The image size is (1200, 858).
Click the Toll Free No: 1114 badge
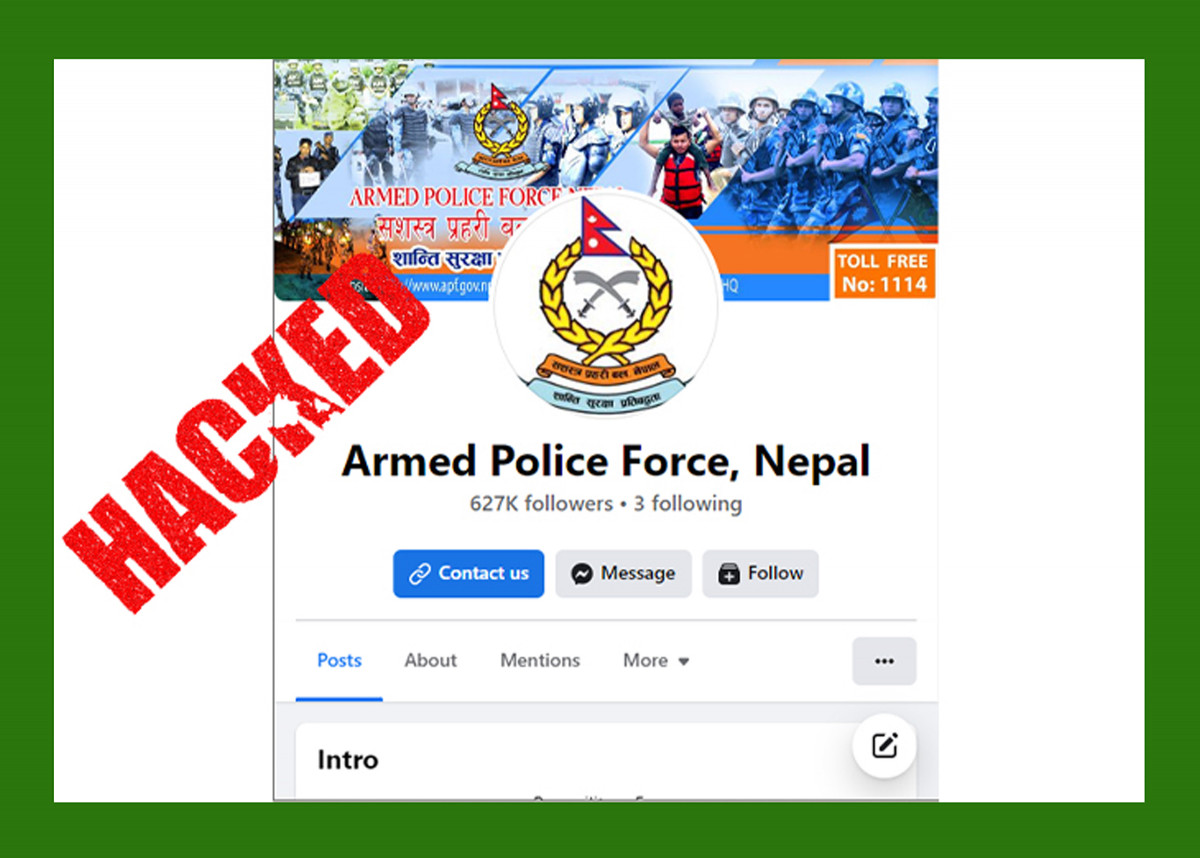tap(883, 273)
